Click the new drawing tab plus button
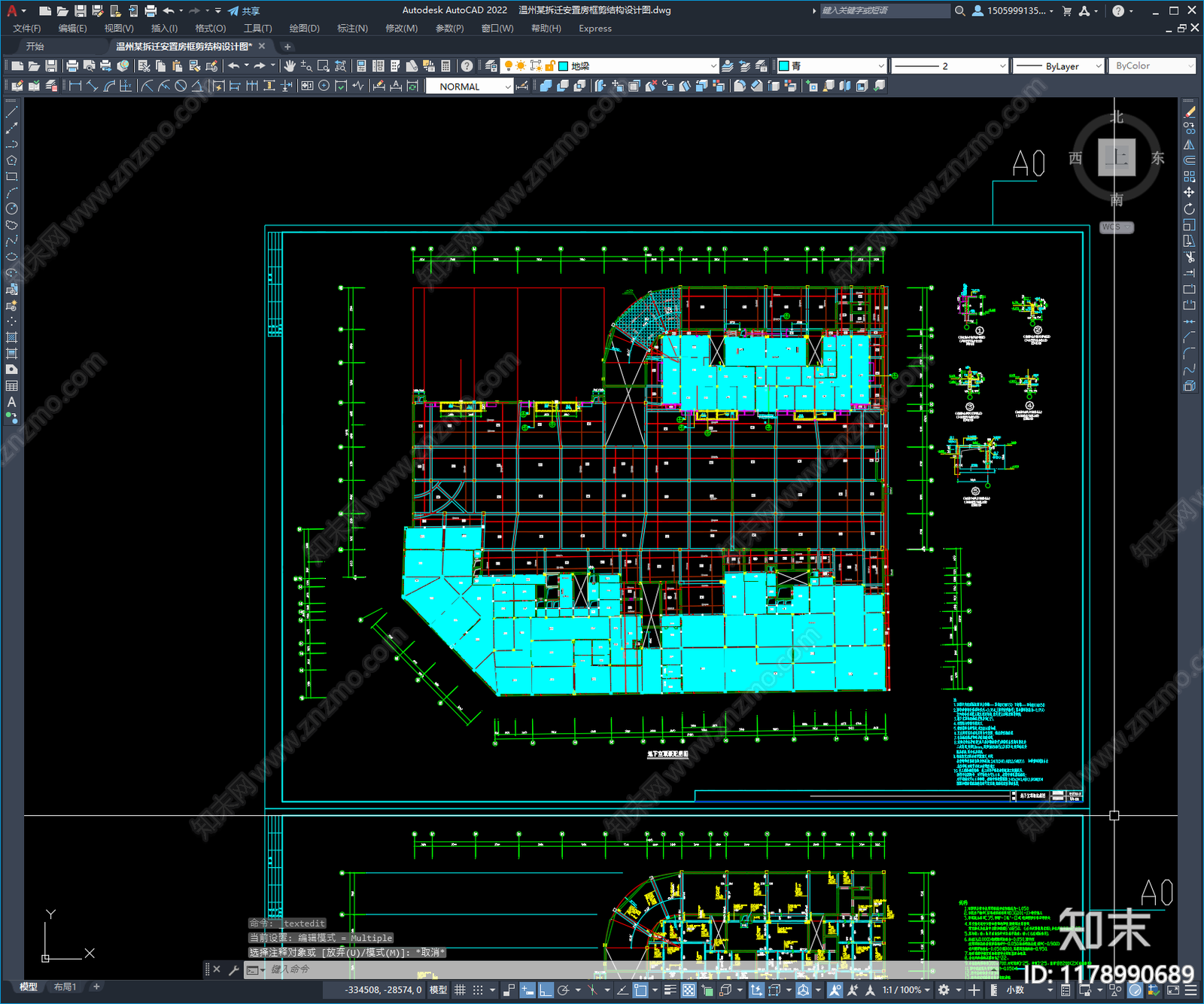1204x1004 pixels. coord(287,47)
